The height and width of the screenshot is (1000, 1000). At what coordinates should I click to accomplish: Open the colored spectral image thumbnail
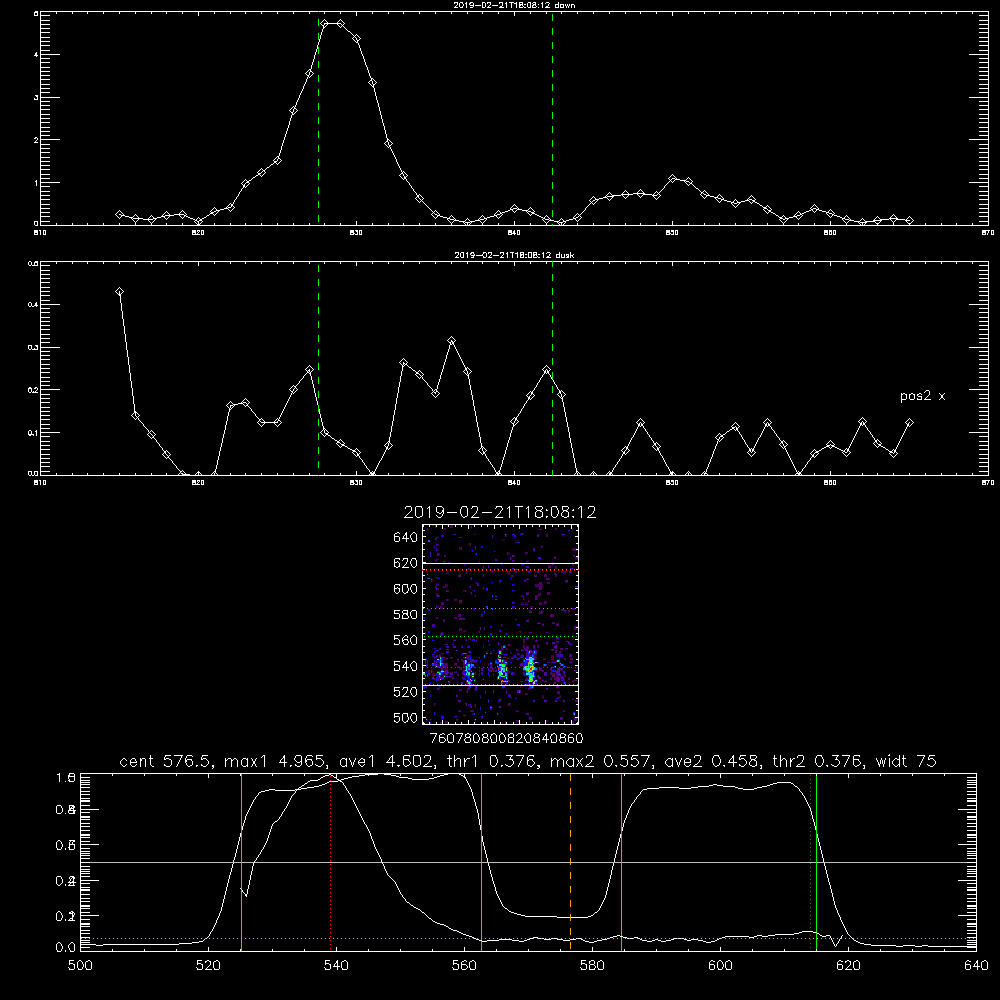[x=500, y=624]
